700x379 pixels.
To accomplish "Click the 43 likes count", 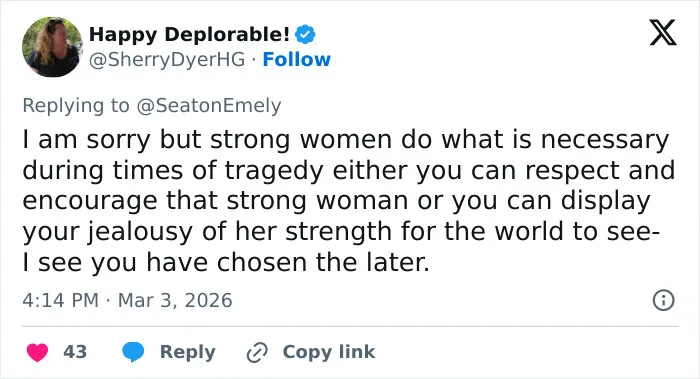I will (x=75, y=352).
